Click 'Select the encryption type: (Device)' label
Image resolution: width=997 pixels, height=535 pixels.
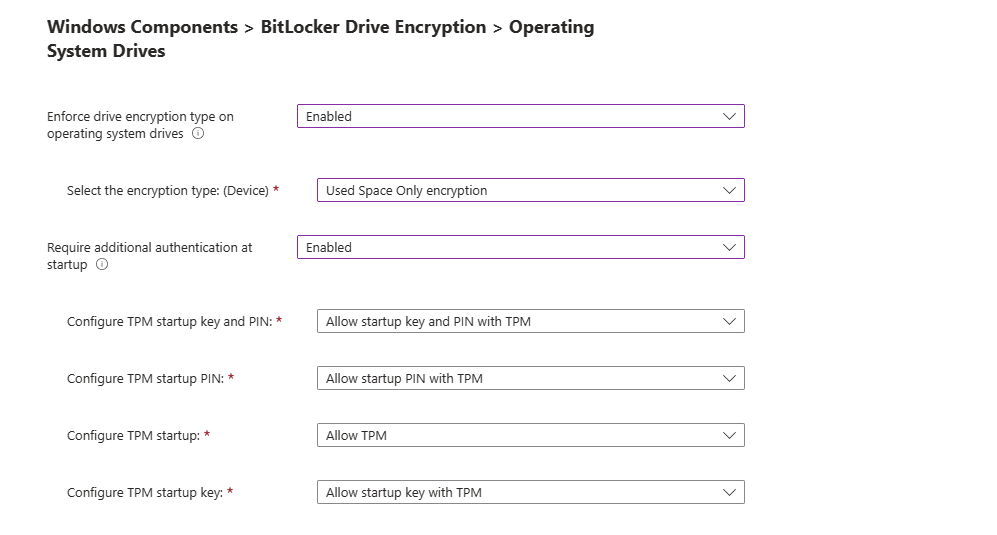pos(167,190)
